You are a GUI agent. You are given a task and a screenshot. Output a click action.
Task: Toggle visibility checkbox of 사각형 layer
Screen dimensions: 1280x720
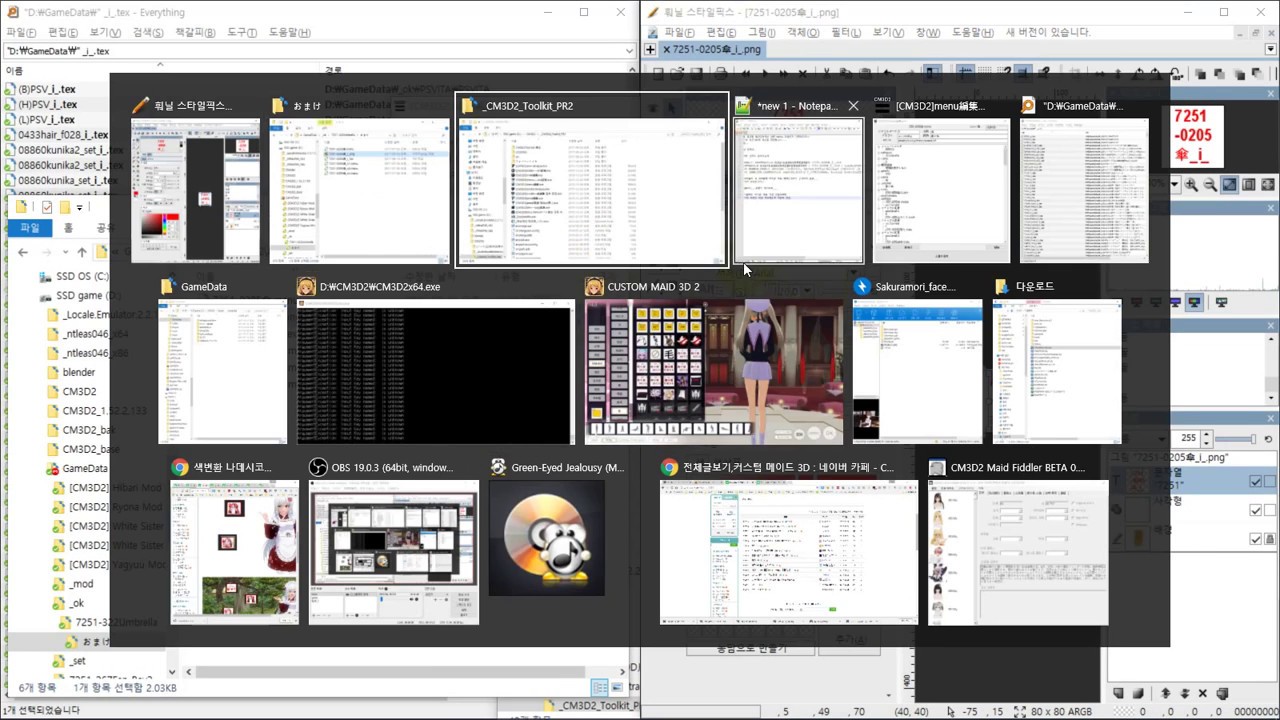coord(1256,510)
